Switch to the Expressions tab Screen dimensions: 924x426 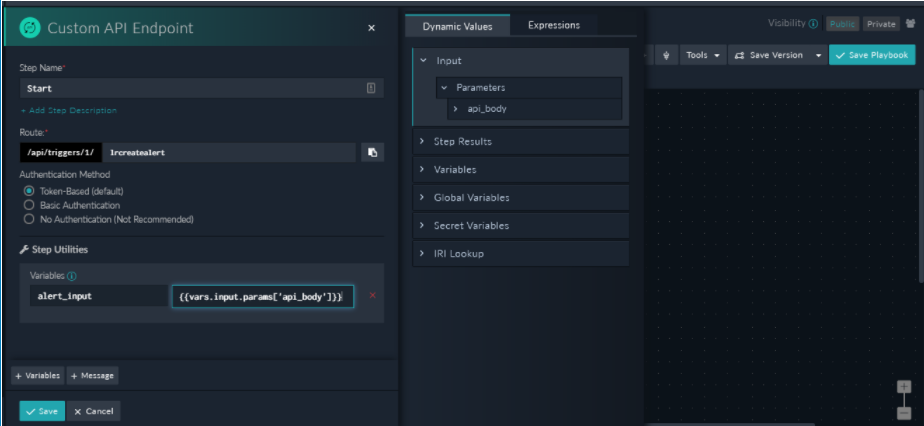553,25
